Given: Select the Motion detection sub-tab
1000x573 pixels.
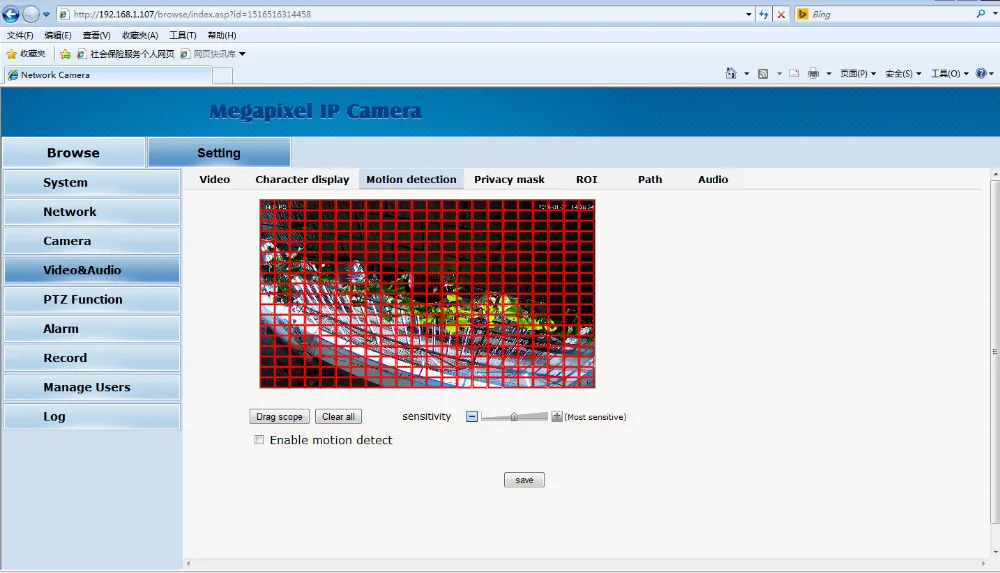Looking at the screenshot, I should coord(411,179).
